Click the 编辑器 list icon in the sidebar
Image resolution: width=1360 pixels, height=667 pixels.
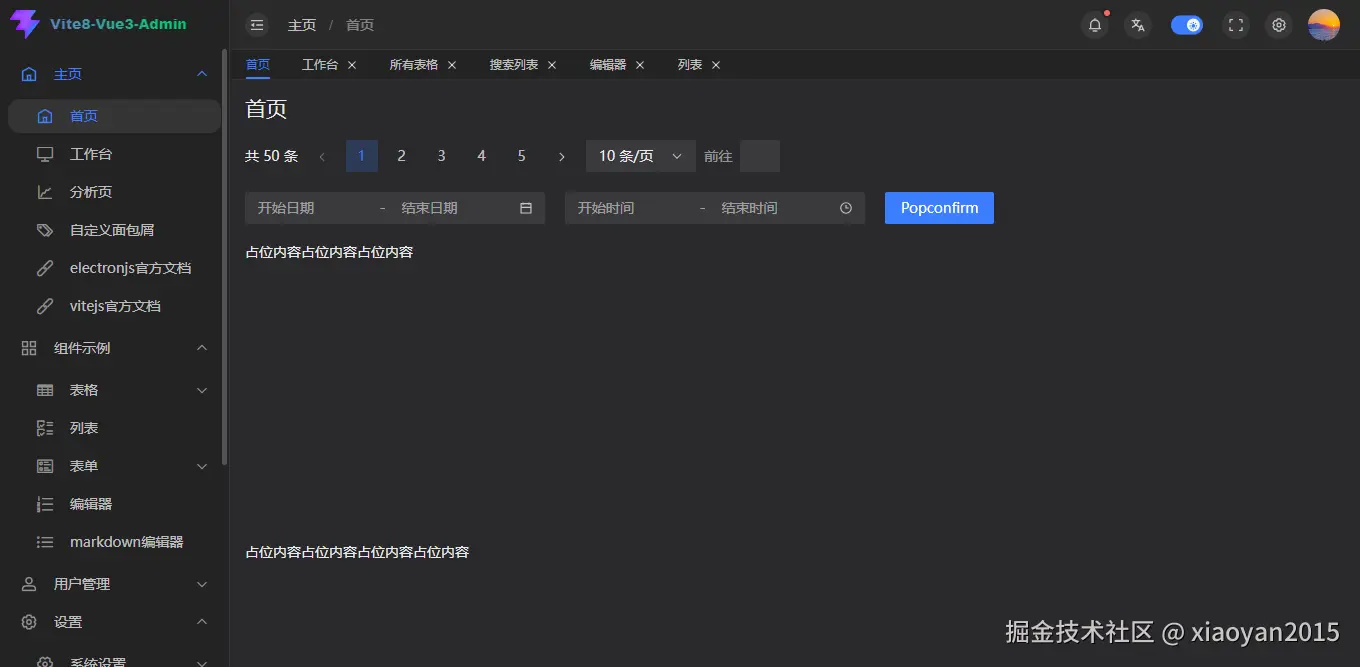44,504
